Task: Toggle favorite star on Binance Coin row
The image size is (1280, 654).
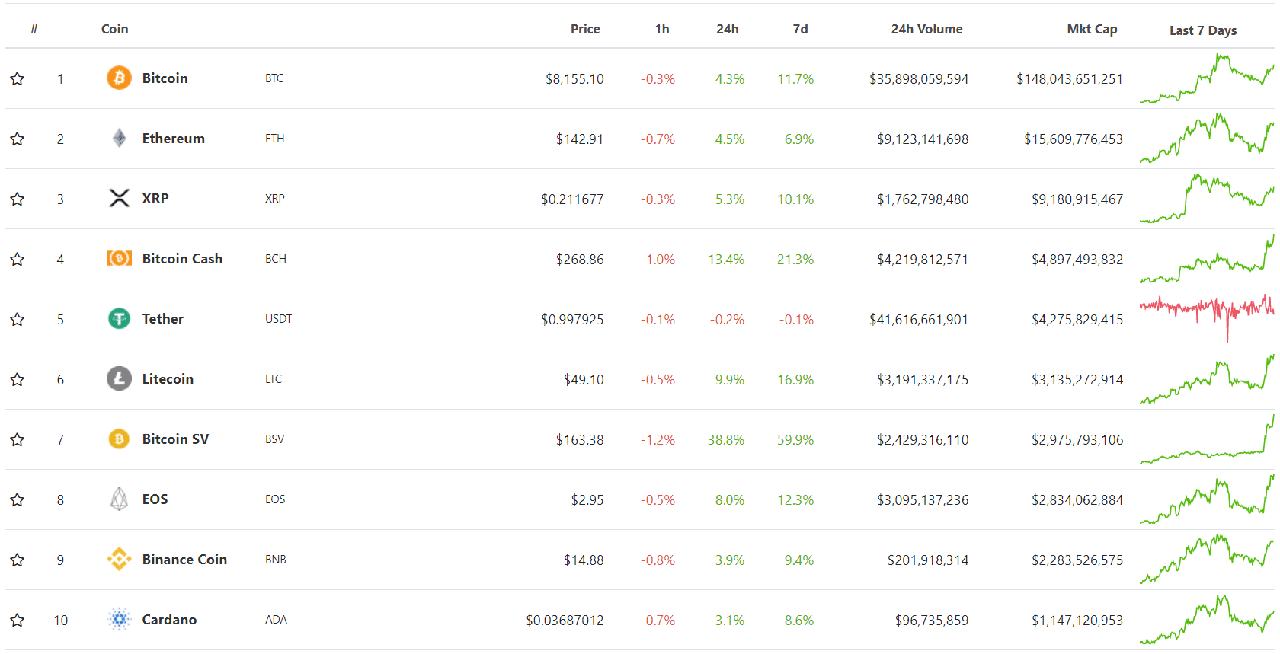Action: (17, 560)
